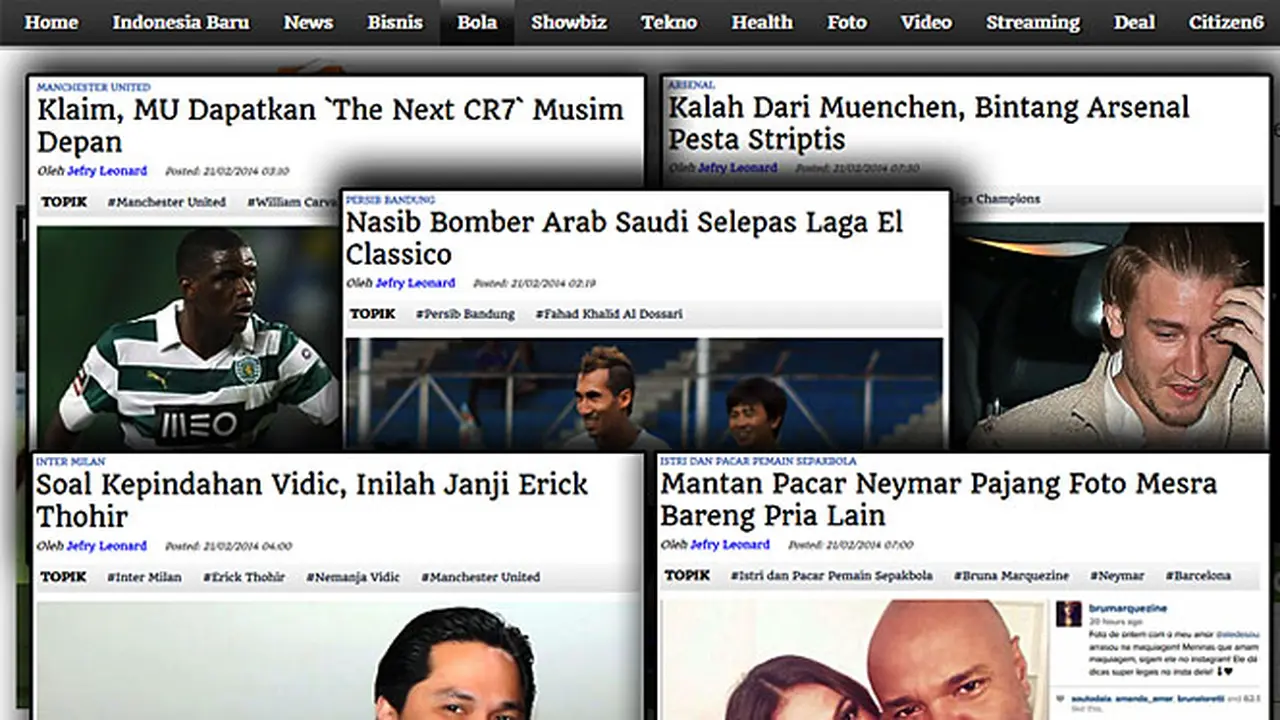Viewport: 1280px width, 720px height.
Task: View the blond player photo in the Arsenal article
Action: 1107,335
